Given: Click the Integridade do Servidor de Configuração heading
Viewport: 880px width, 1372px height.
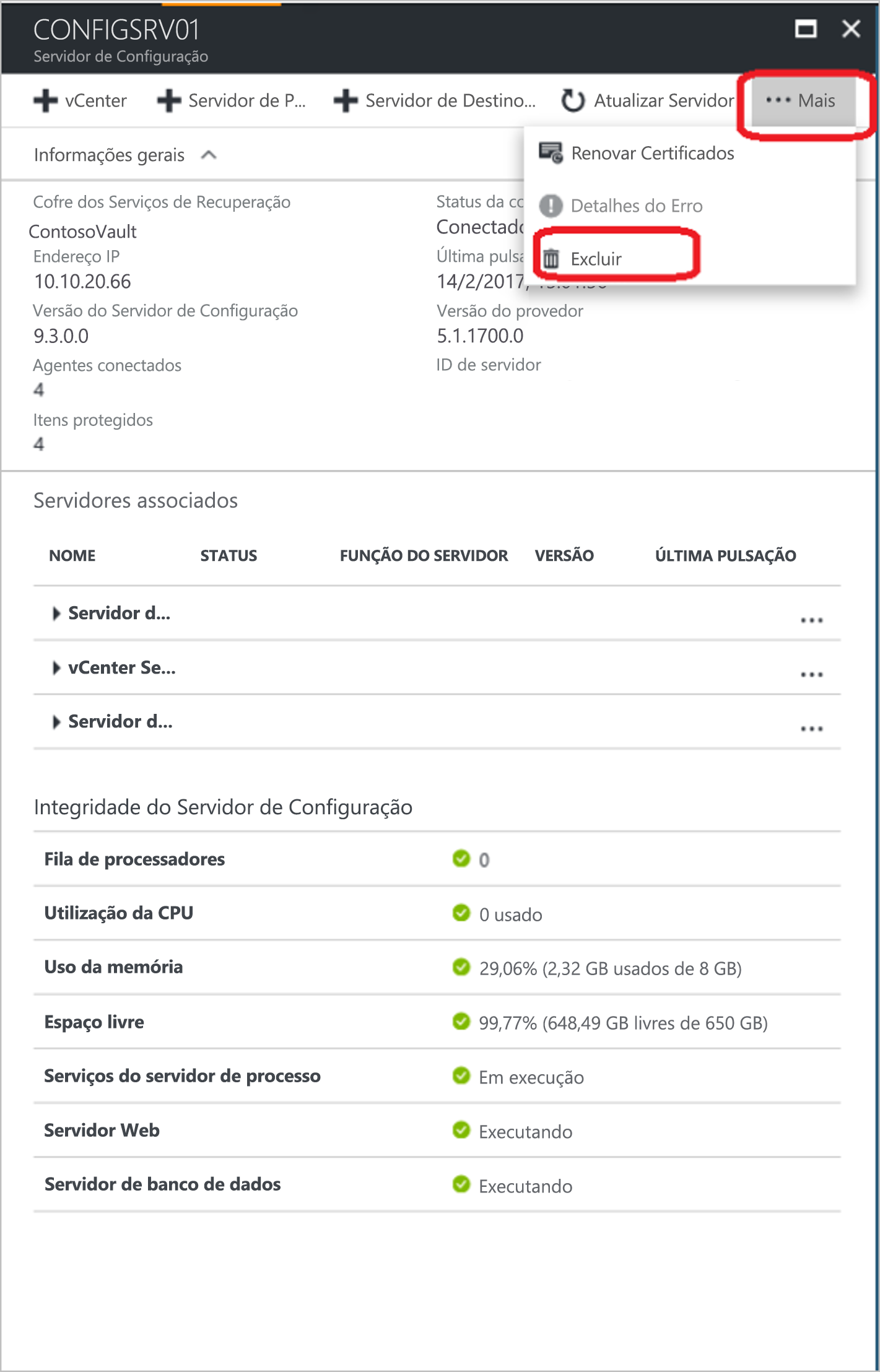Looking at the screenshot, I should pyautogui.click(x=223, y=807).
